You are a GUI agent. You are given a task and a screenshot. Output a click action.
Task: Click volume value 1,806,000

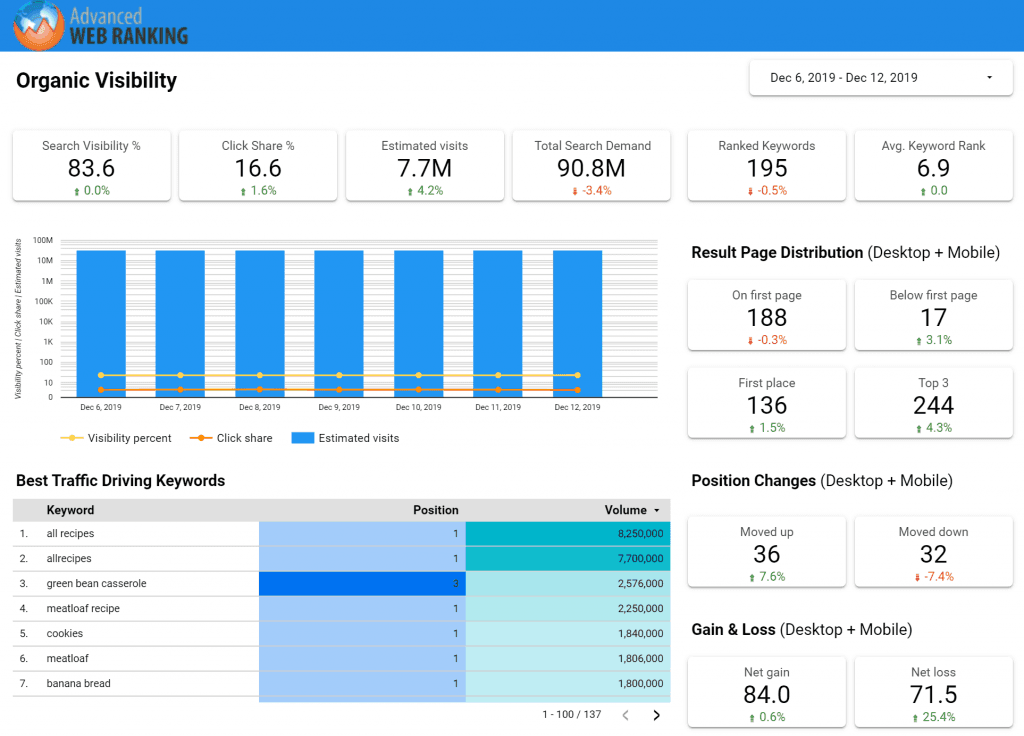click(640, 658)
